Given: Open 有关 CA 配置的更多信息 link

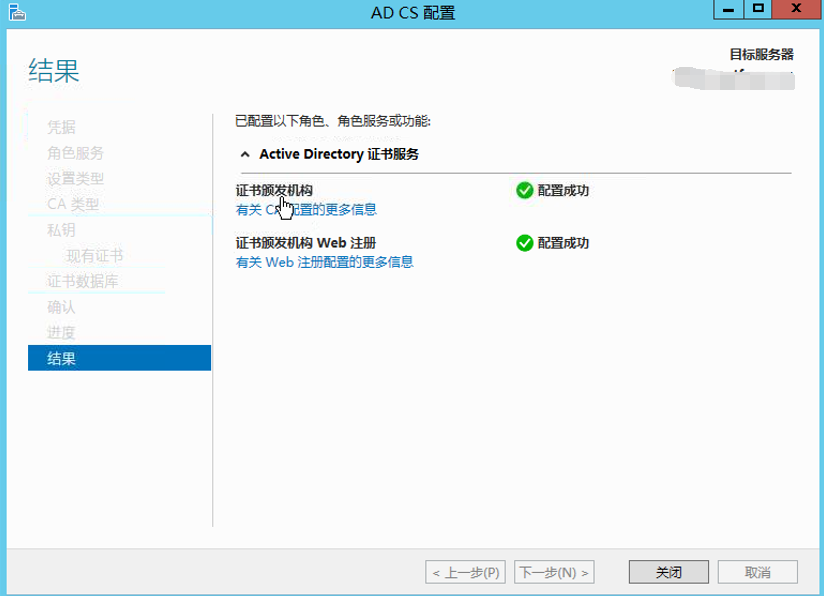Looking at the screenshot, I should 306,210.
